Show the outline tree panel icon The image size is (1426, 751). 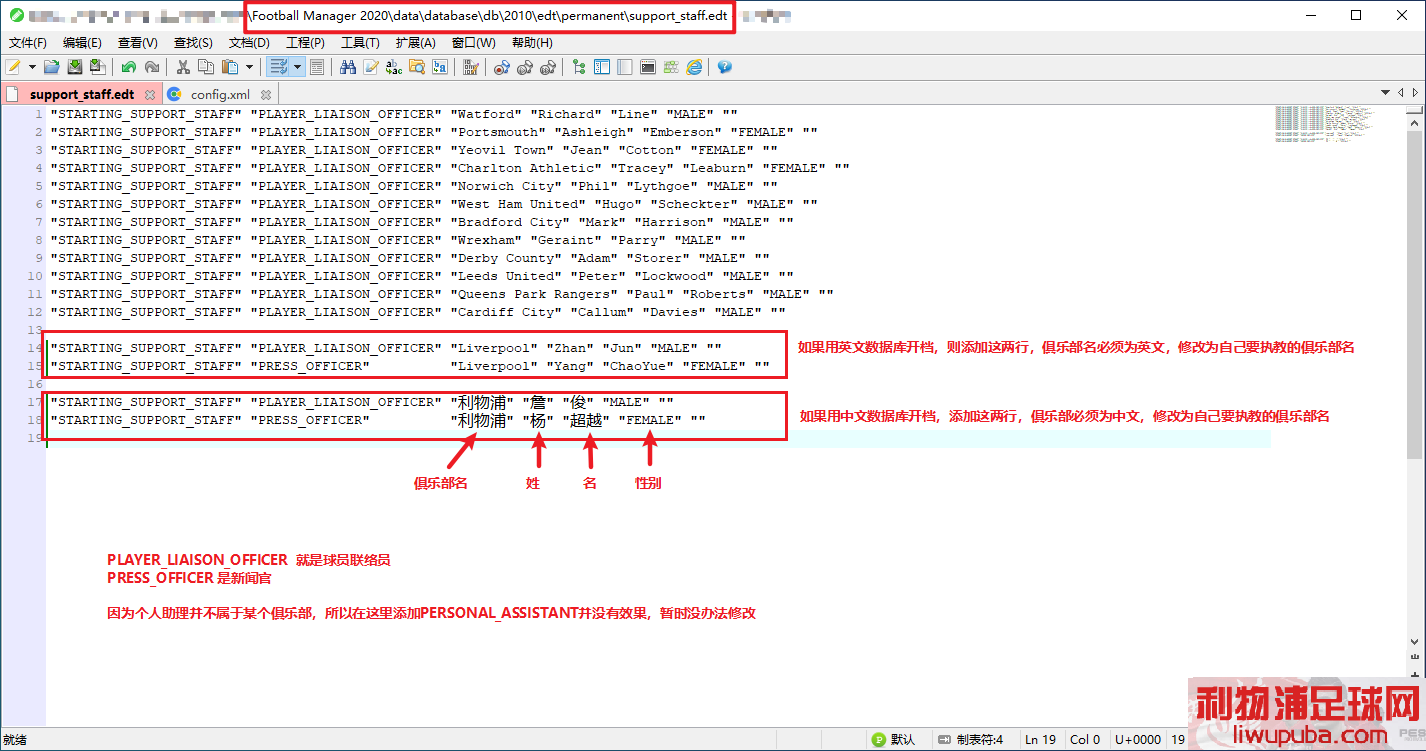tap(579, 67)
